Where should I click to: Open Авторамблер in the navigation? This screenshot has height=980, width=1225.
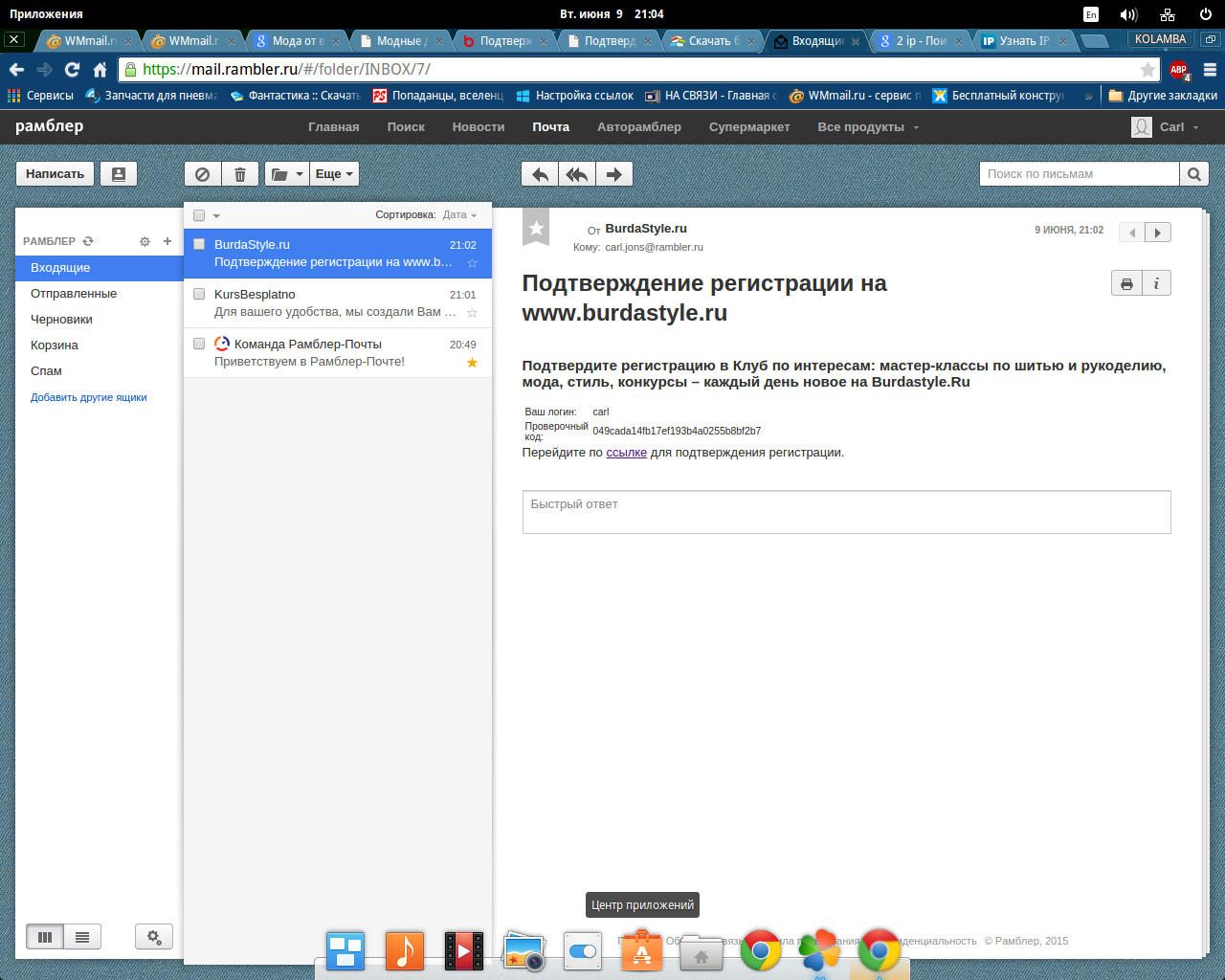[639, 126]
